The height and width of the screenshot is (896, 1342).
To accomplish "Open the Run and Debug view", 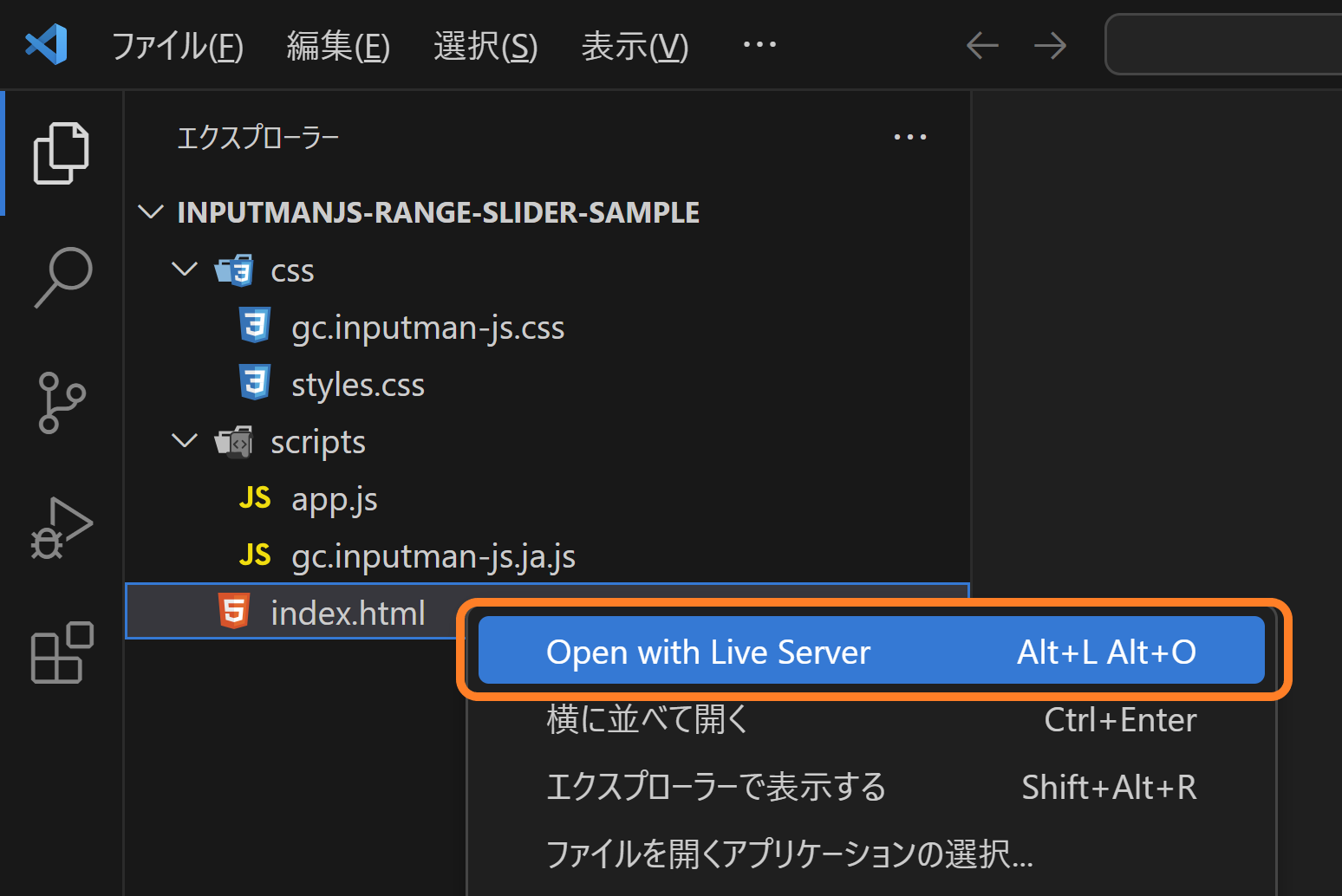I will tap(62, 528).
